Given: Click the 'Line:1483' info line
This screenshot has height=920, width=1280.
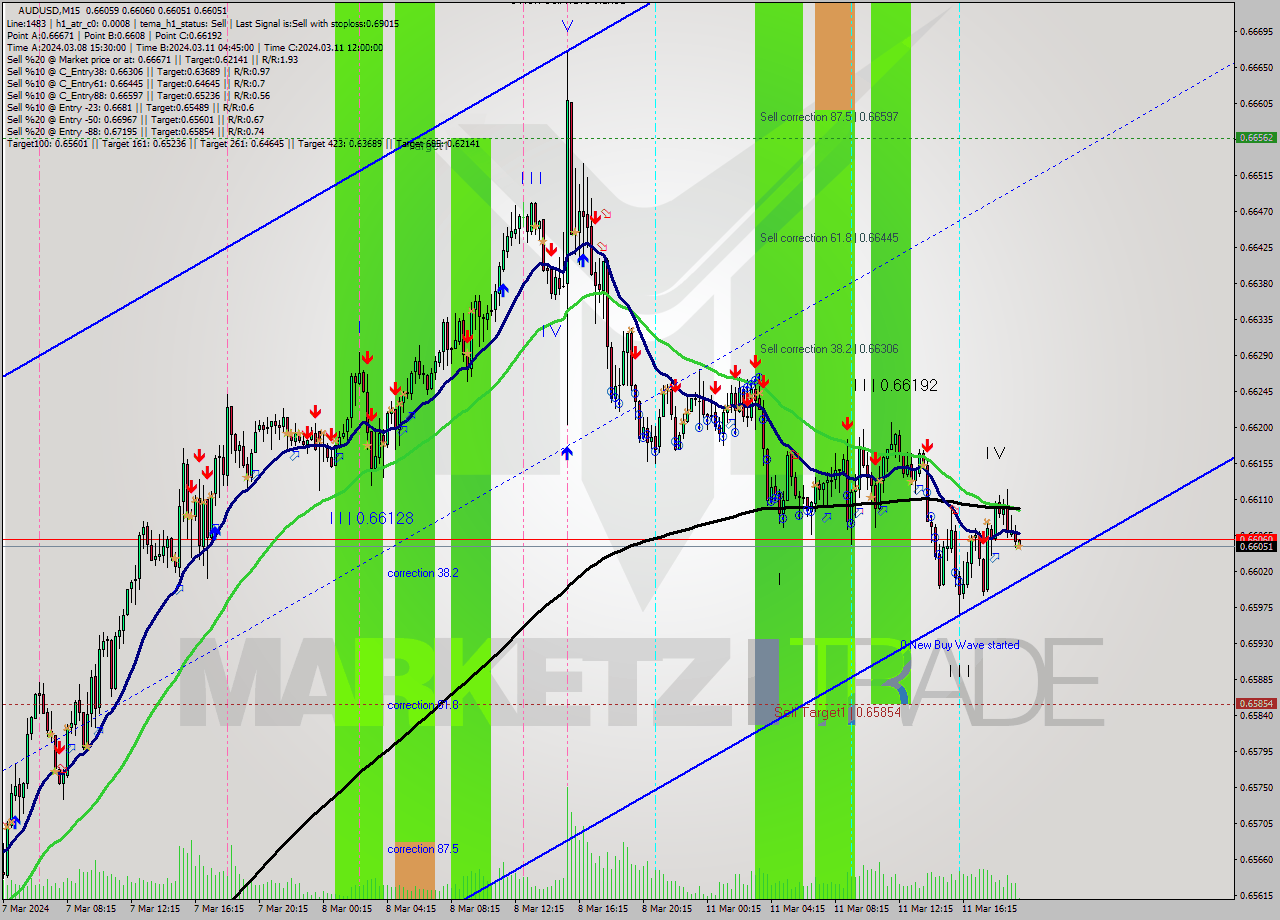Looking at the screenshot, I should click(202, 23).
